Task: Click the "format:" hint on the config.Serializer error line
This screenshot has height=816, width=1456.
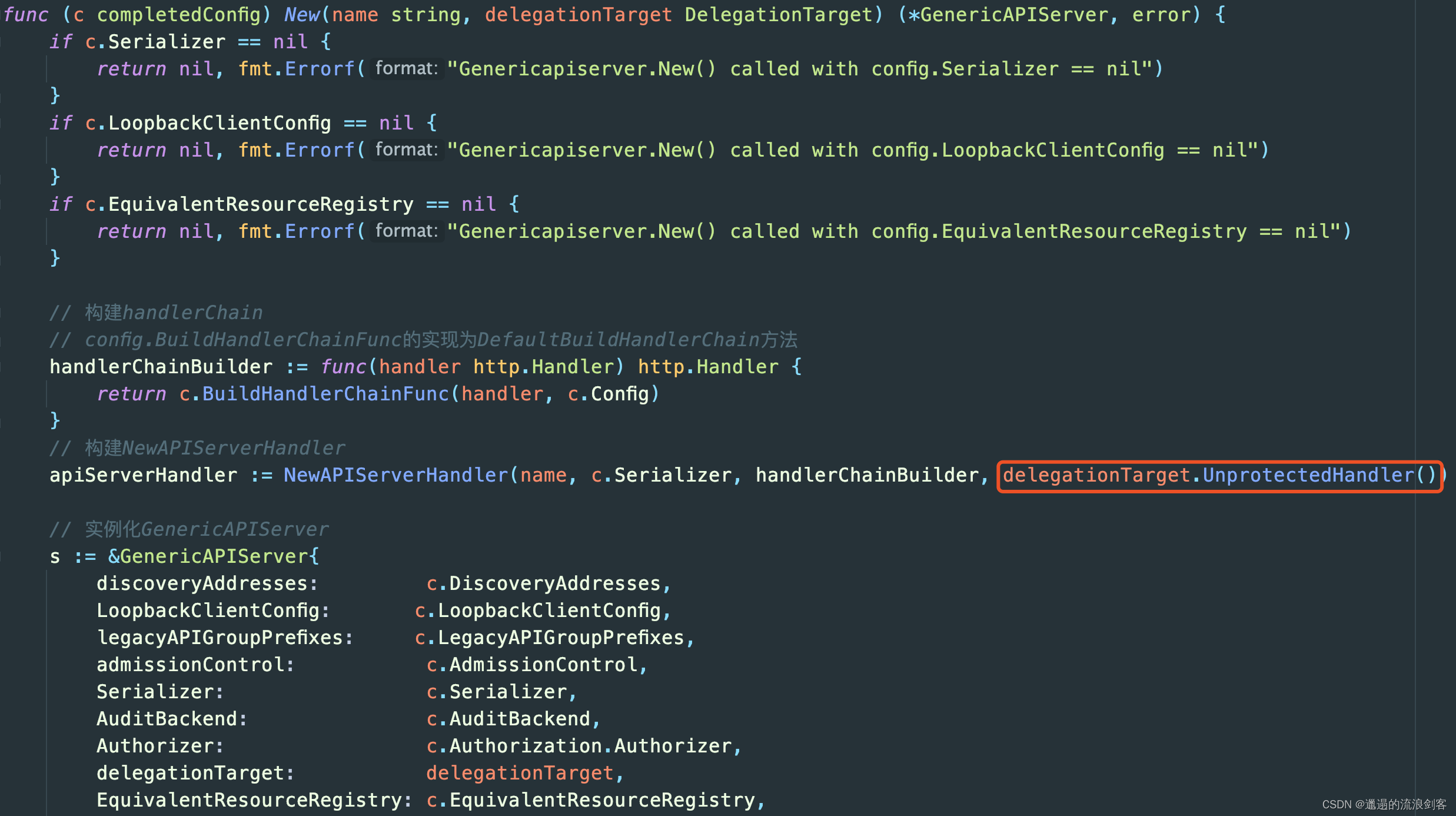Action: [x=407, y=68]
